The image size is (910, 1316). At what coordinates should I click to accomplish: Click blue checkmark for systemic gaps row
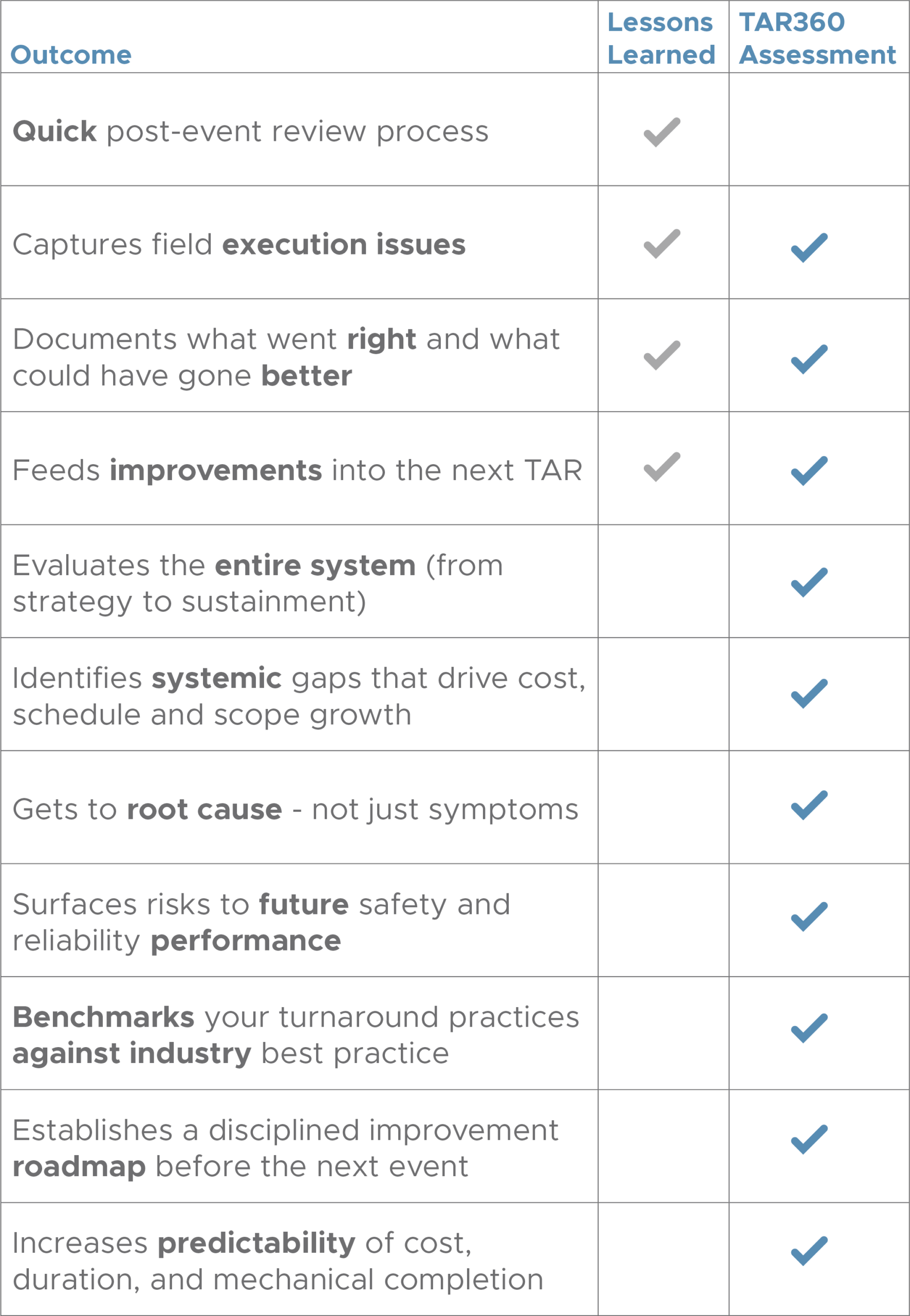tap(808, 693)
